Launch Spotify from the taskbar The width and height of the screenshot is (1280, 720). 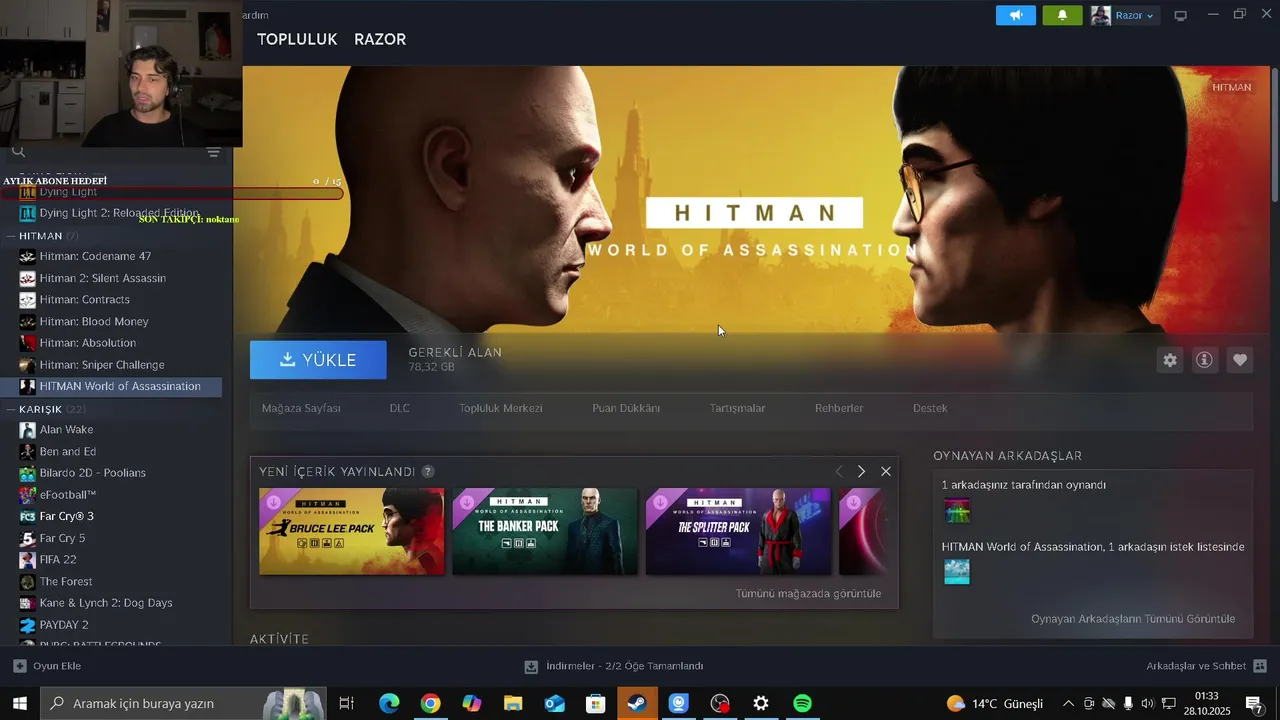point(802,703)
